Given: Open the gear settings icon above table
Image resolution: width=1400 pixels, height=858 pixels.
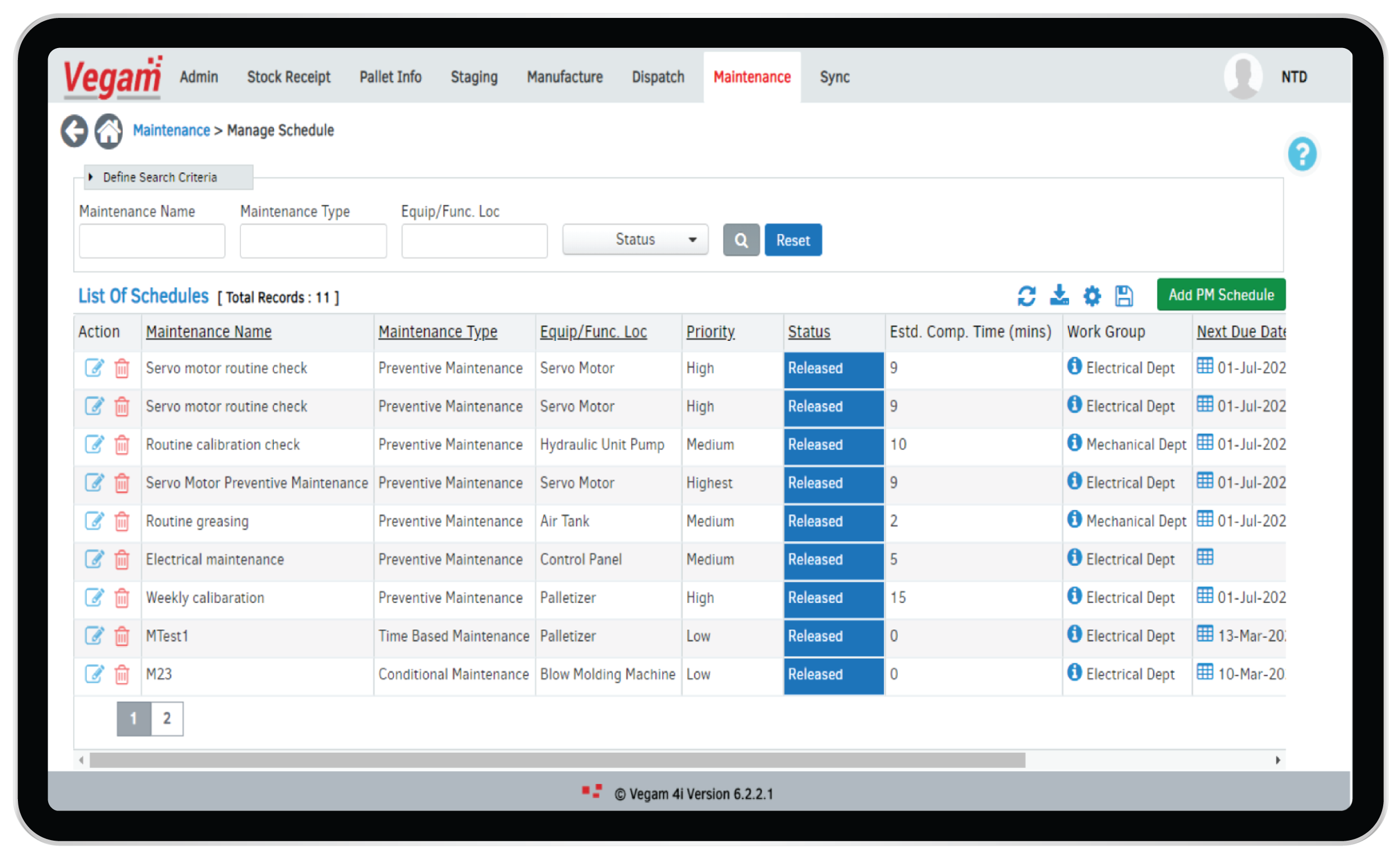Looking at the screenshot, I should coord(1091,296).
